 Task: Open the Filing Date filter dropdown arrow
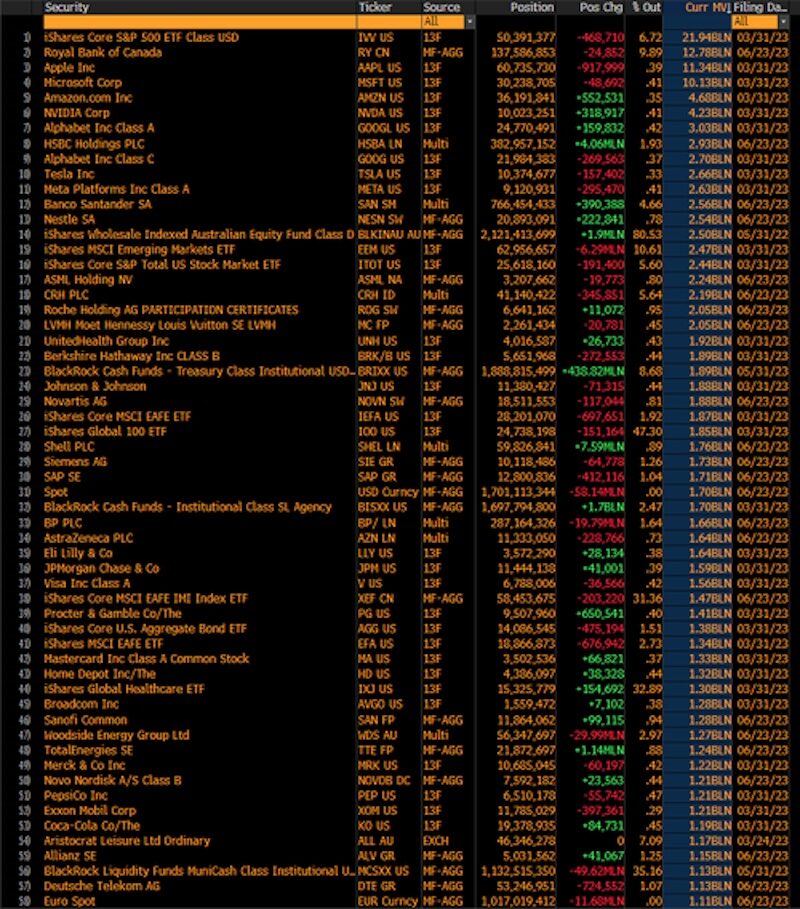click(x=783, y=22)
